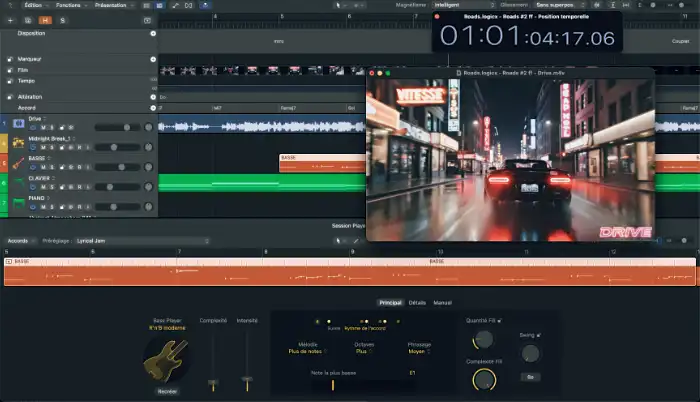Click the Swing 8e button

click(530, 377)
